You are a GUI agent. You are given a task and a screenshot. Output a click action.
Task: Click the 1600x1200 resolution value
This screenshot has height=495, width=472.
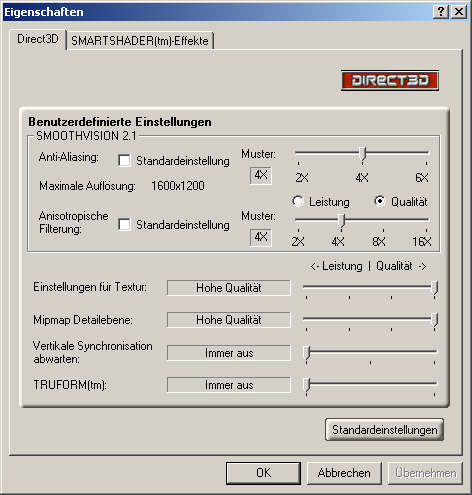tap(178, 186)
